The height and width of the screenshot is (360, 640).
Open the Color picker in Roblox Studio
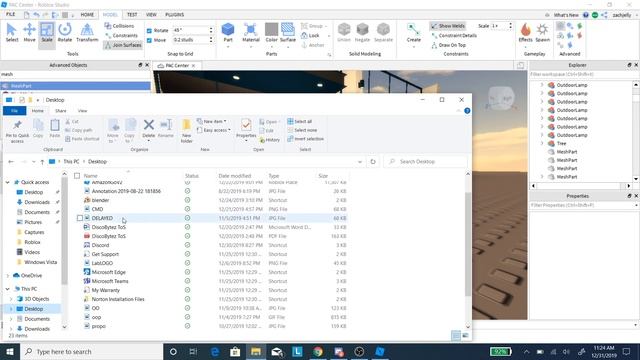pos(271,33)
